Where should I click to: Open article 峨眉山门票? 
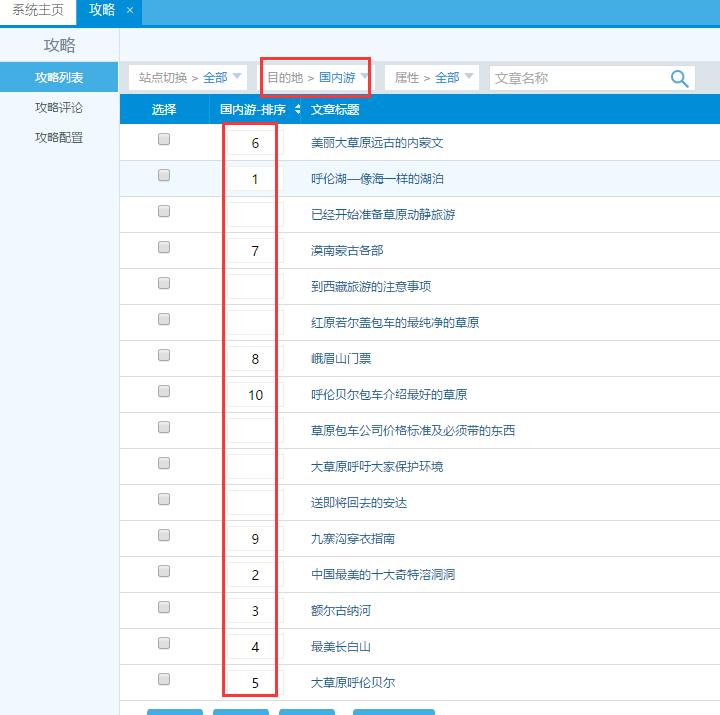341,359
